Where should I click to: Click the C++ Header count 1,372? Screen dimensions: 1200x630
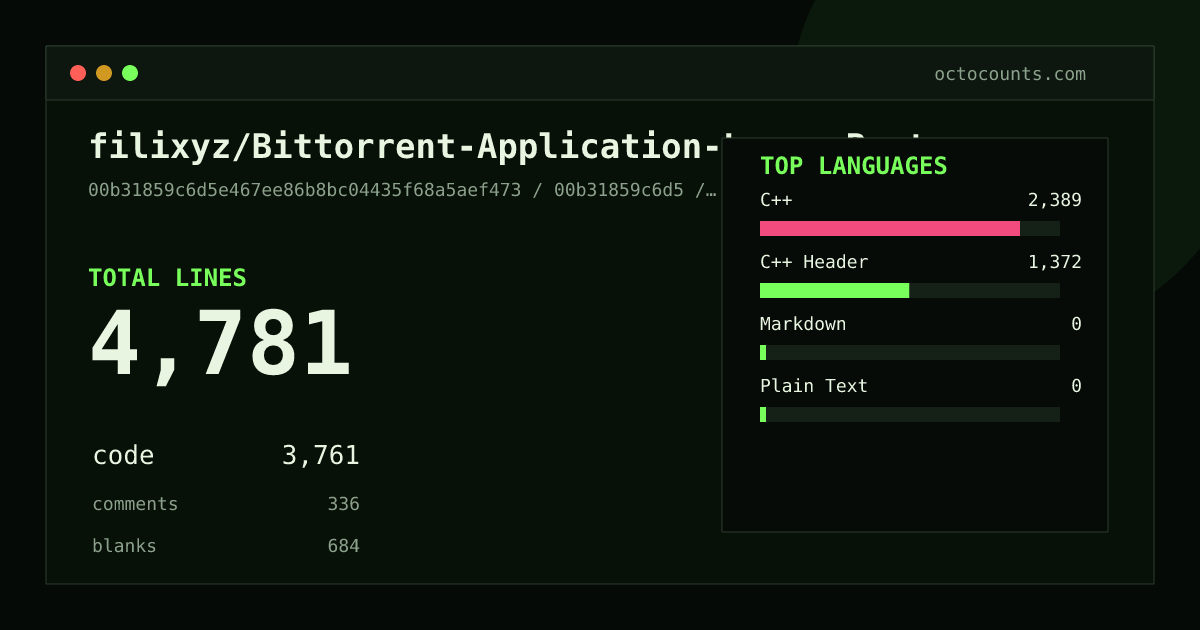click(1055, 262)
